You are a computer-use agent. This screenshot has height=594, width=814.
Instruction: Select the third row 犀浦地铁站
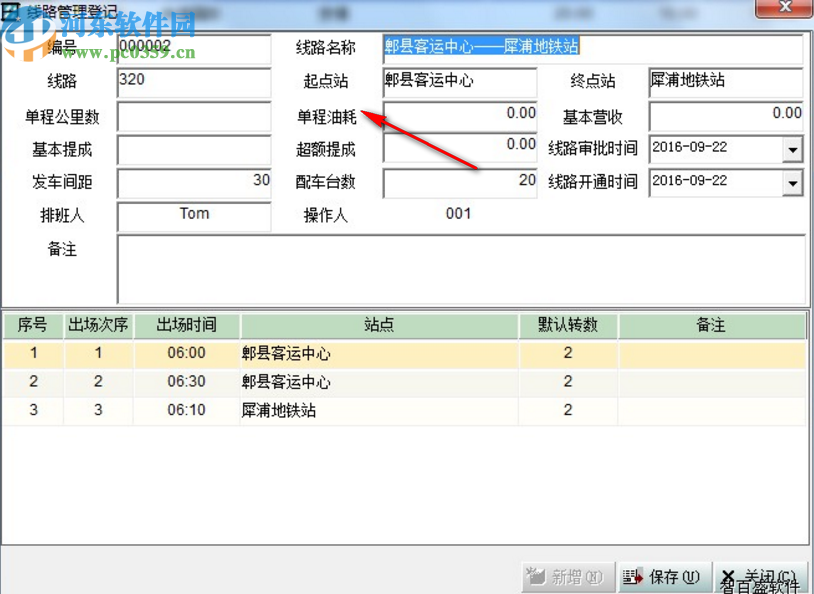click(378, 409)
